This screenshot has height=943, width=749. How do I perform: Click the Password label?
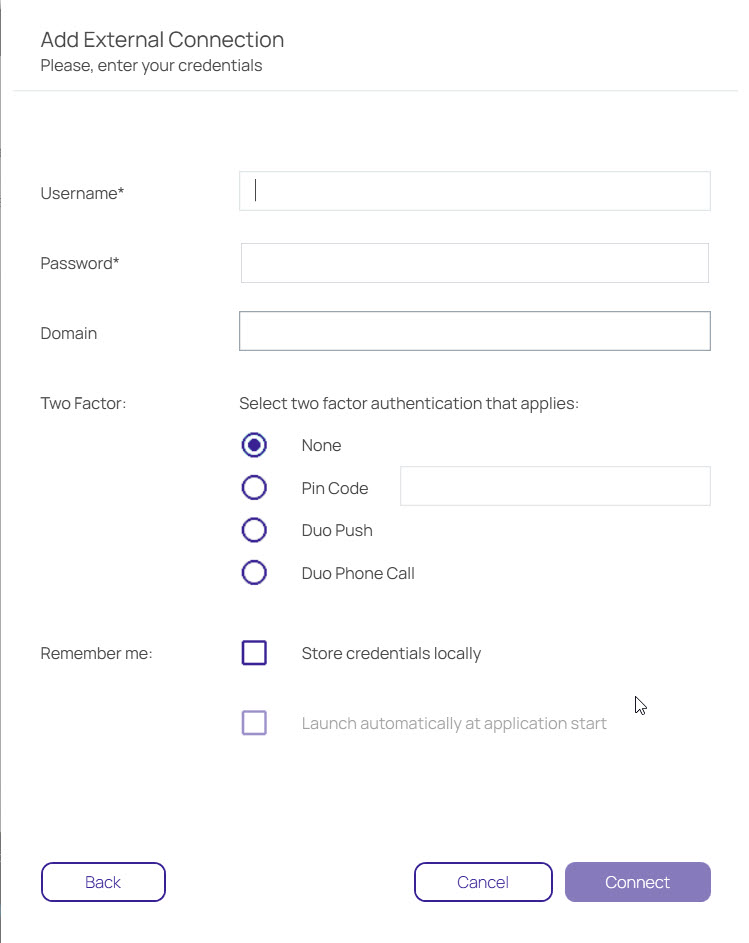[x=78, y=263]
